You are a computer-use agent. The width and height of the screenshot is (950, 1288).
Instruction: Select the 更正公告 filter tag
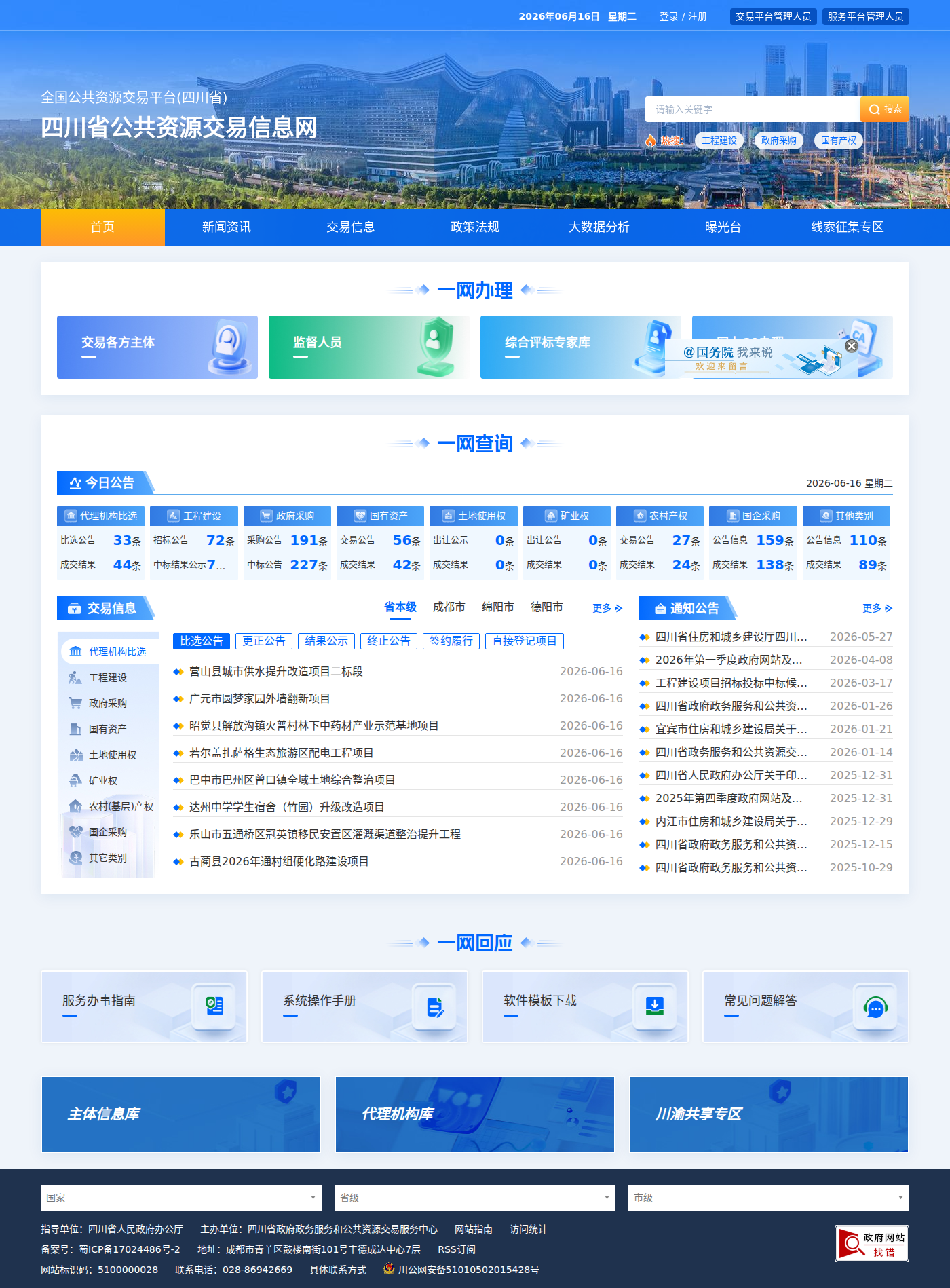[x=264, y=641]
